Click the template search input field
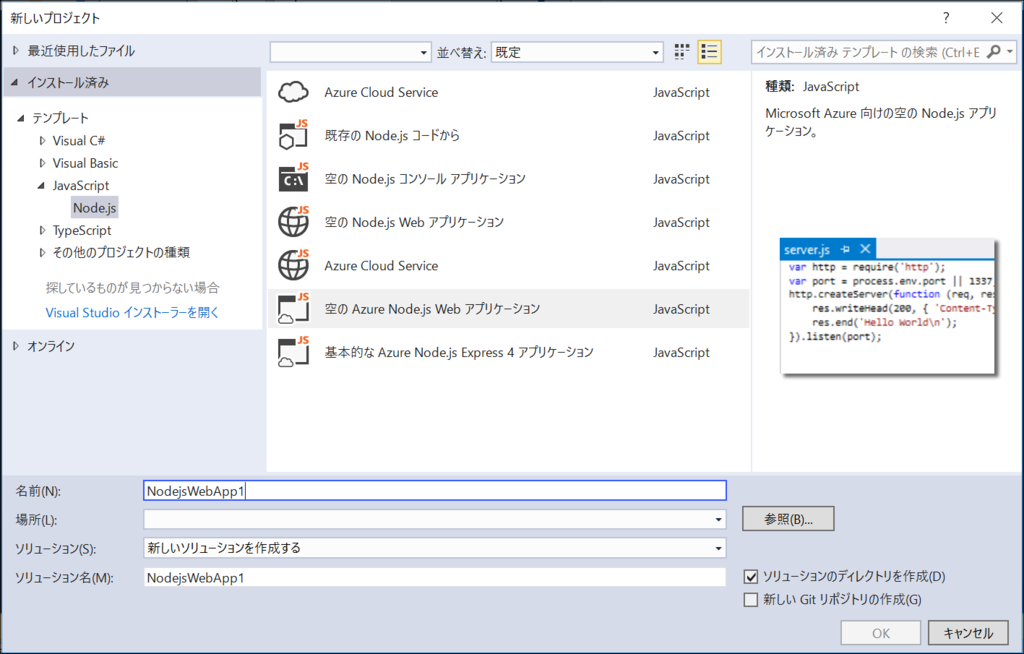 pos(869,52)
